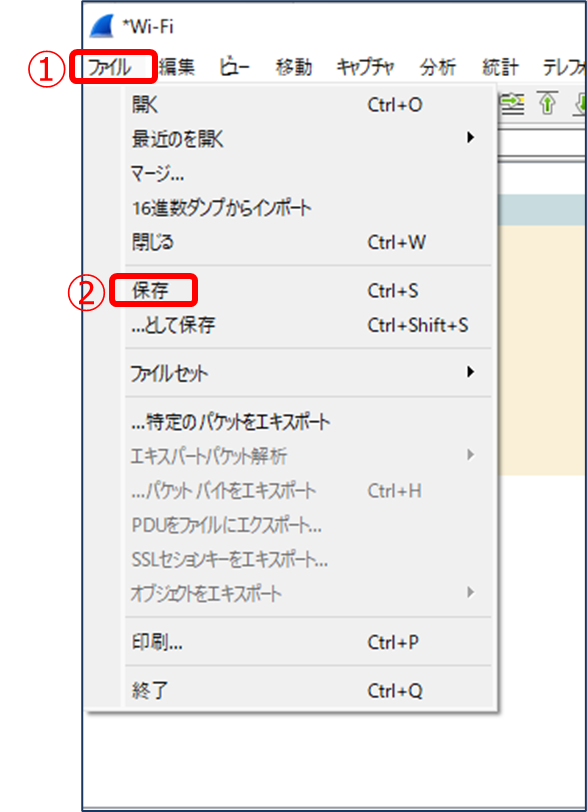Screen dimensions: 587x812
Task: Choose 印刷... from the File menu
Action: [x=308, y=642]
